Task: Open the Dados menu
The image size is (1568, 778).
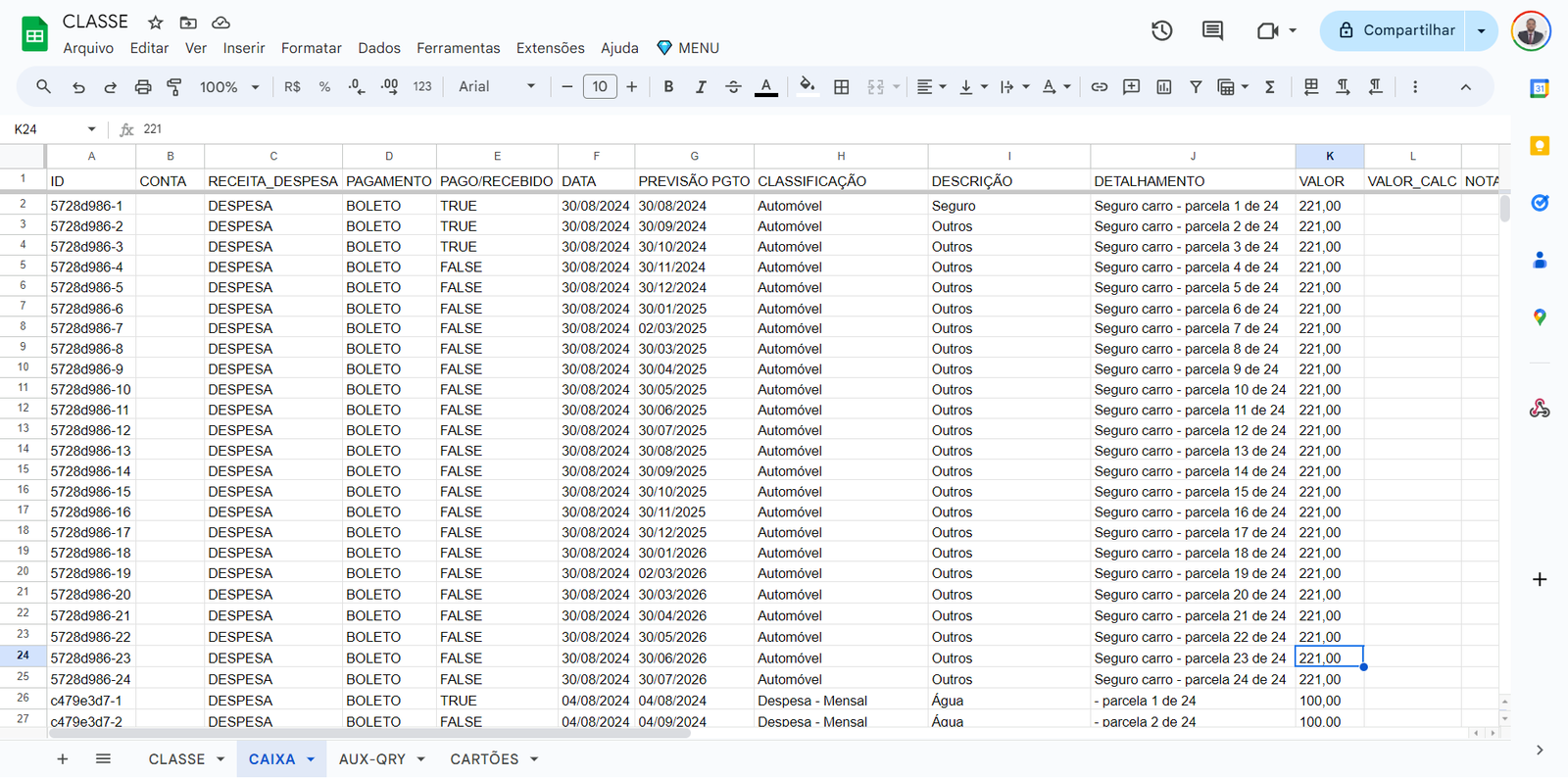Action: (x=379, y=48)
